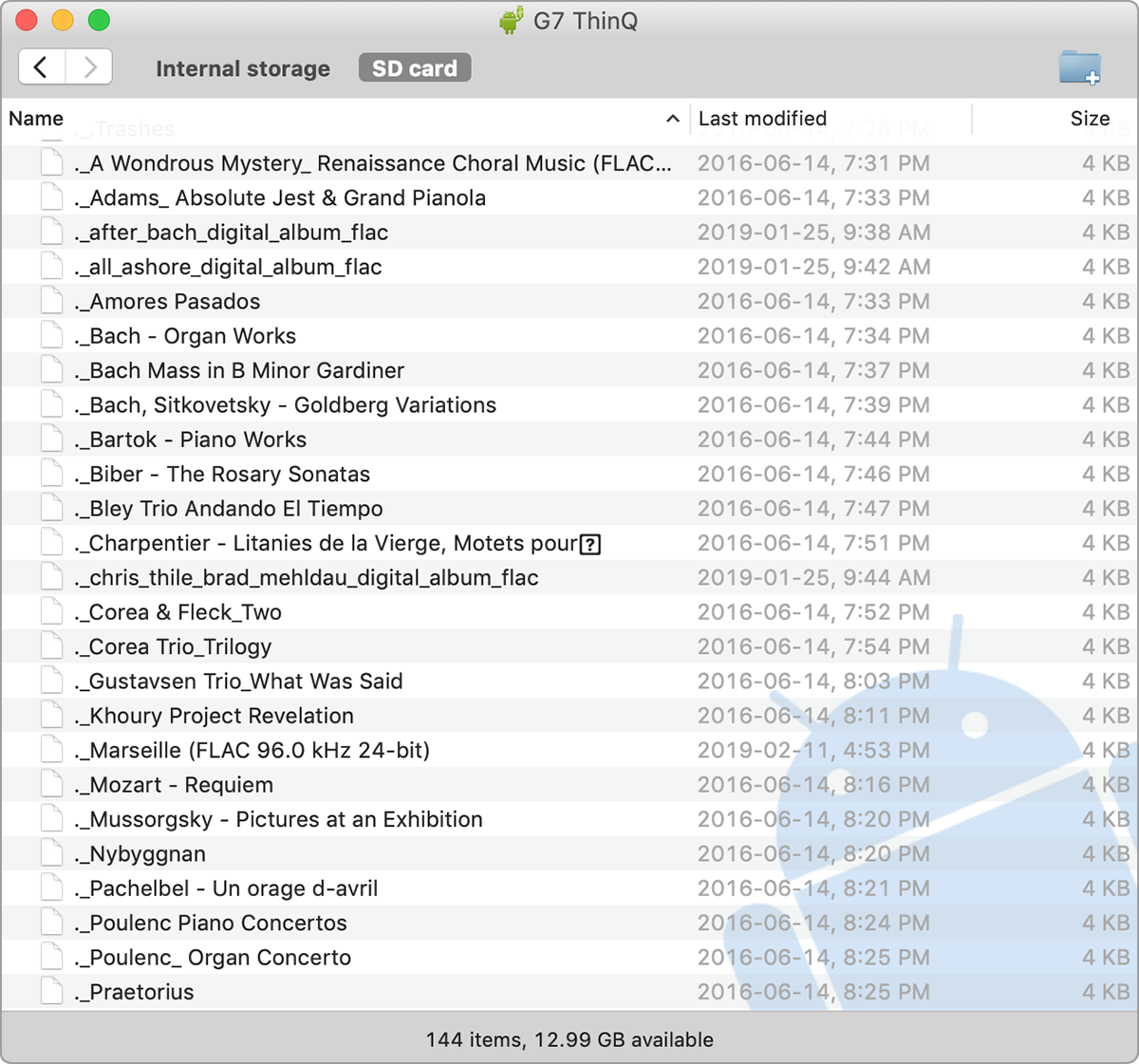Select ._Poulenc Piano Concertos file name
Viewport: 1139px width, 1064px height.
pyautogui.click(x=211, y=923)
